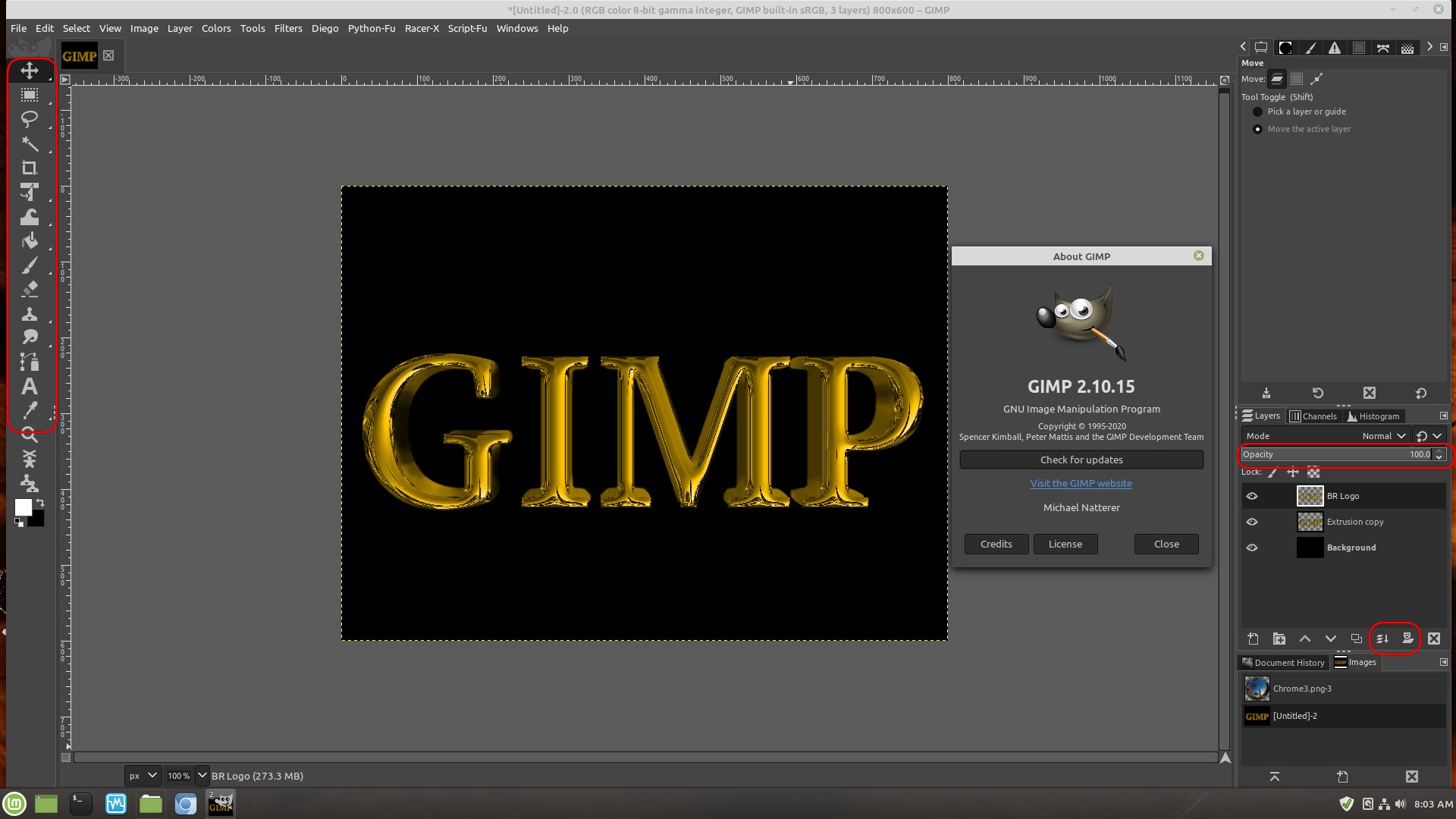Select the Bucket Fill tool
1456x819 pixels.
pos(30,240)
